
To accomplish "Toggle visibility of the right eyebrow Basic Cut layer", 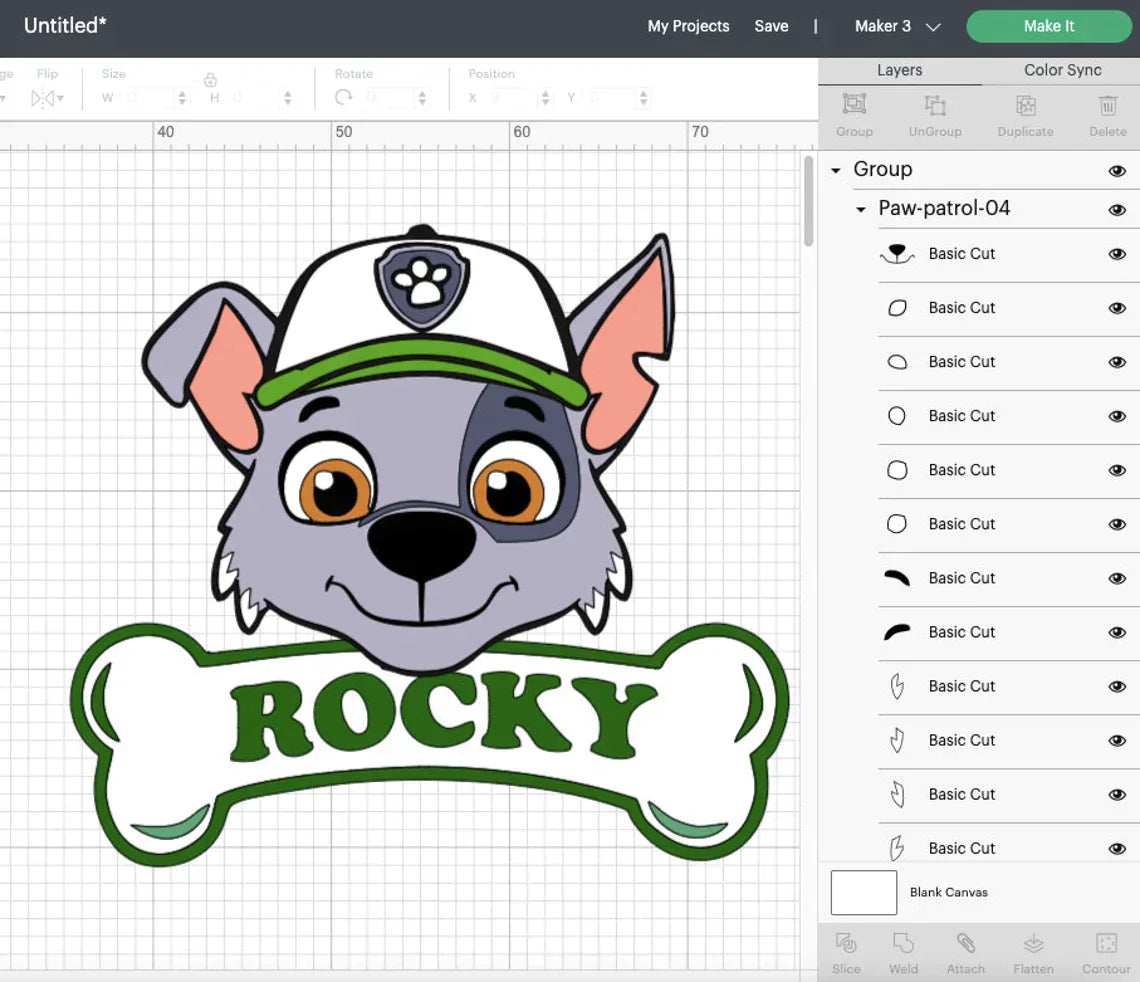I will pos(1117,579).
